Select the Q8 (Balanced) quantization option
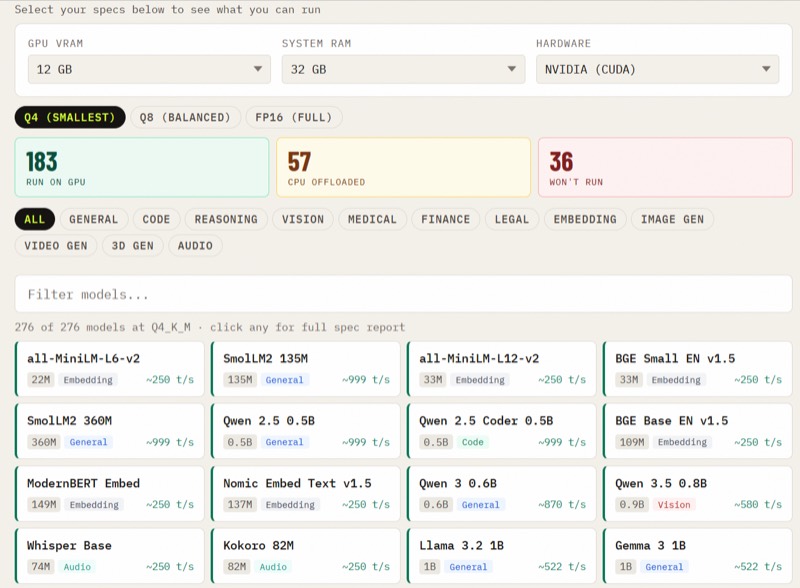 [x=185, y=117]
